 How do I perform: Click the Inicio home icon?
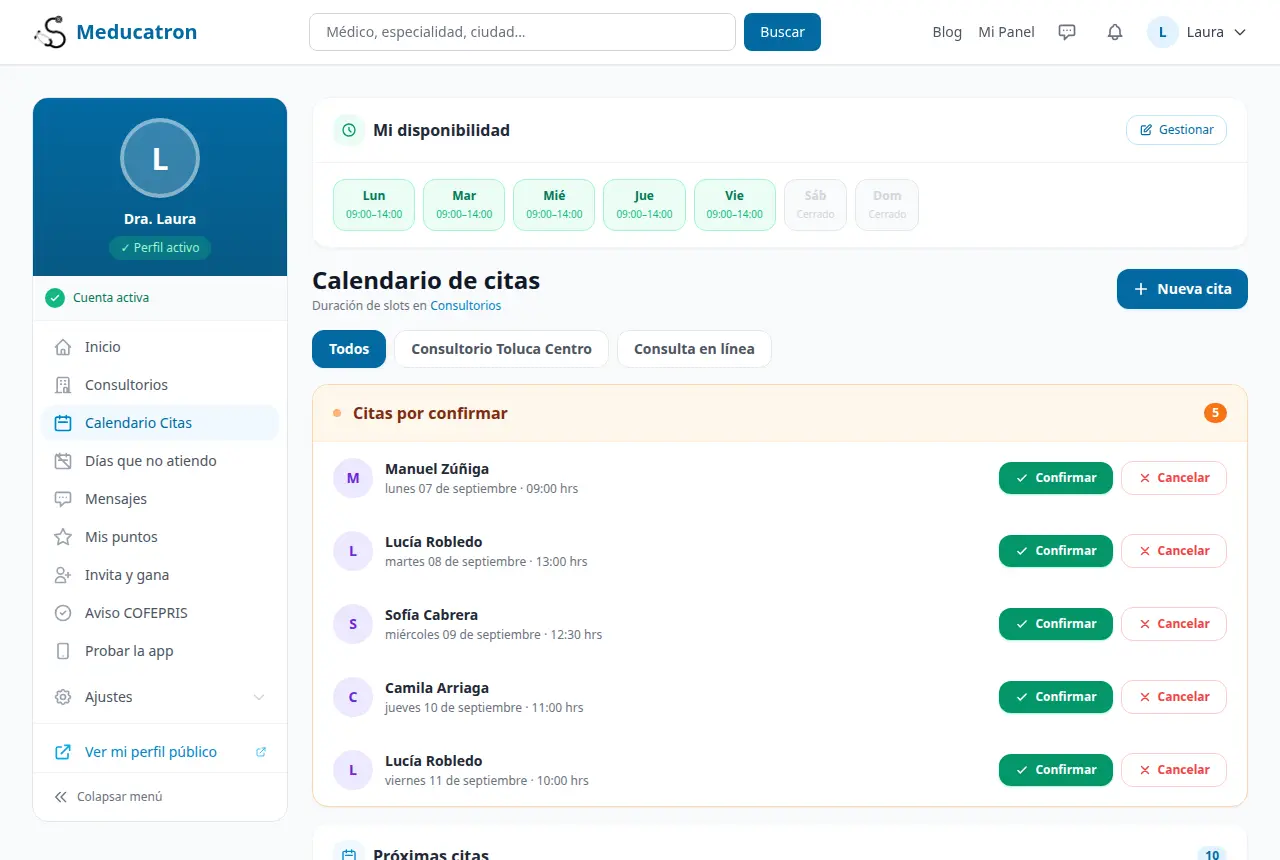63,347
